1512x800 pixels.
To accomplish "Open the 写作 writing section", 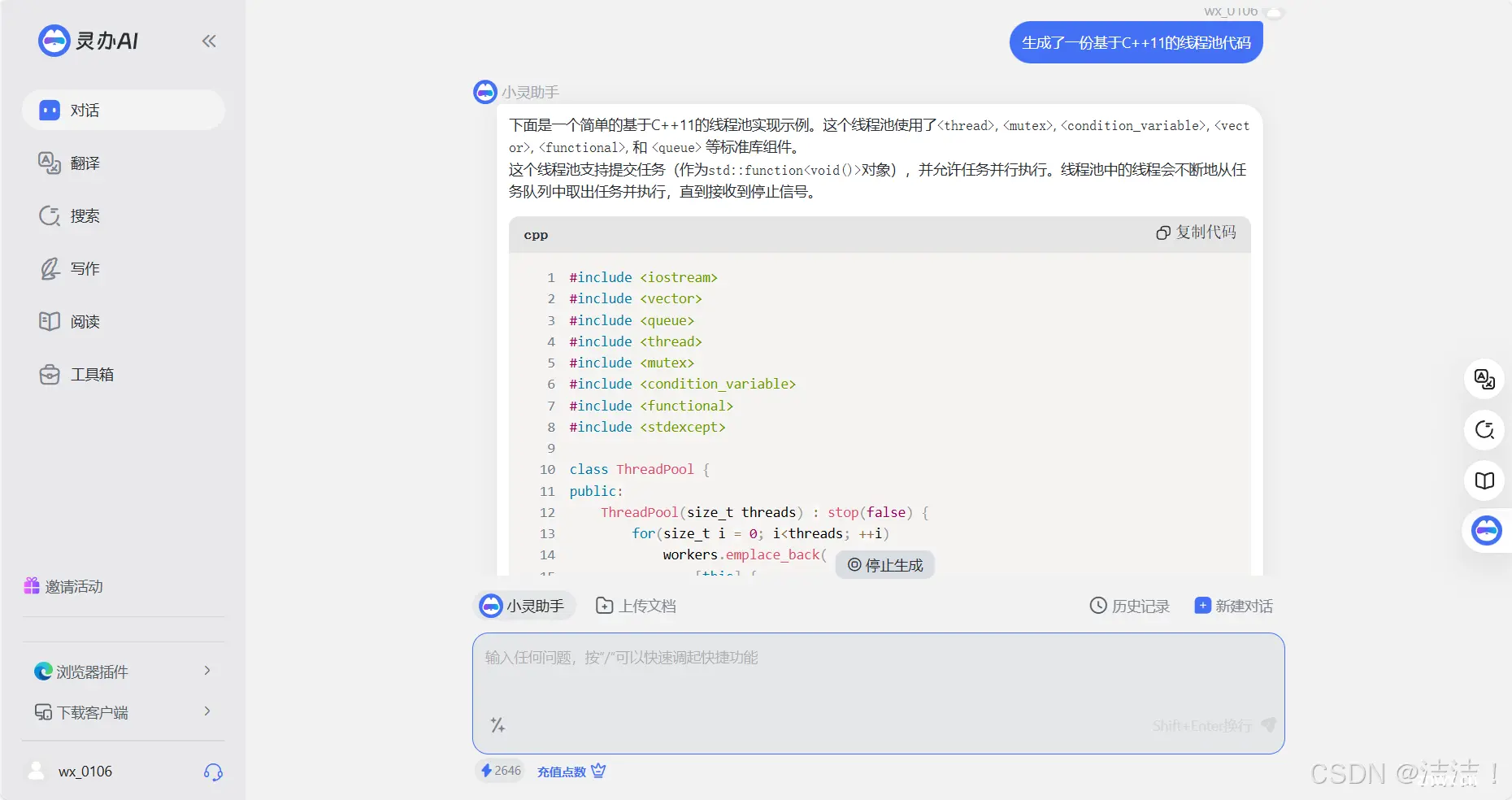I will (124, 268).
